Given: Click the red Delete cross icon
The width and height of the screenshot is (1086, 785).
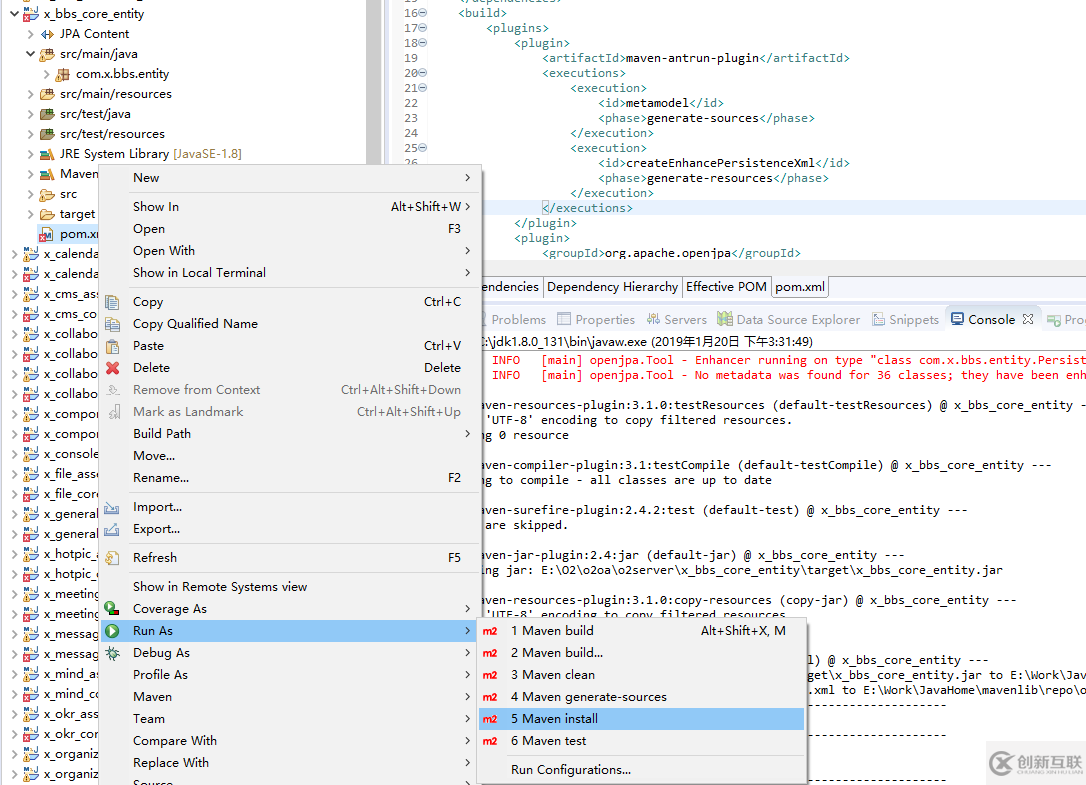Looking at the screenshot, I should tap(112, 368).
